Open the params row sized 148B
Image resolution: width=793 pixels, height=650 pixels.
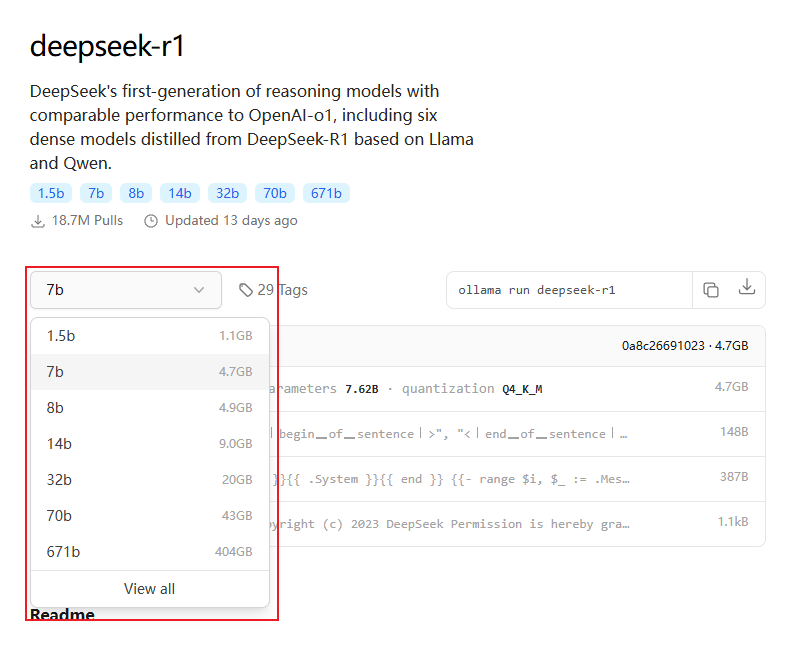pyautogui.click(x=516, y=434)
